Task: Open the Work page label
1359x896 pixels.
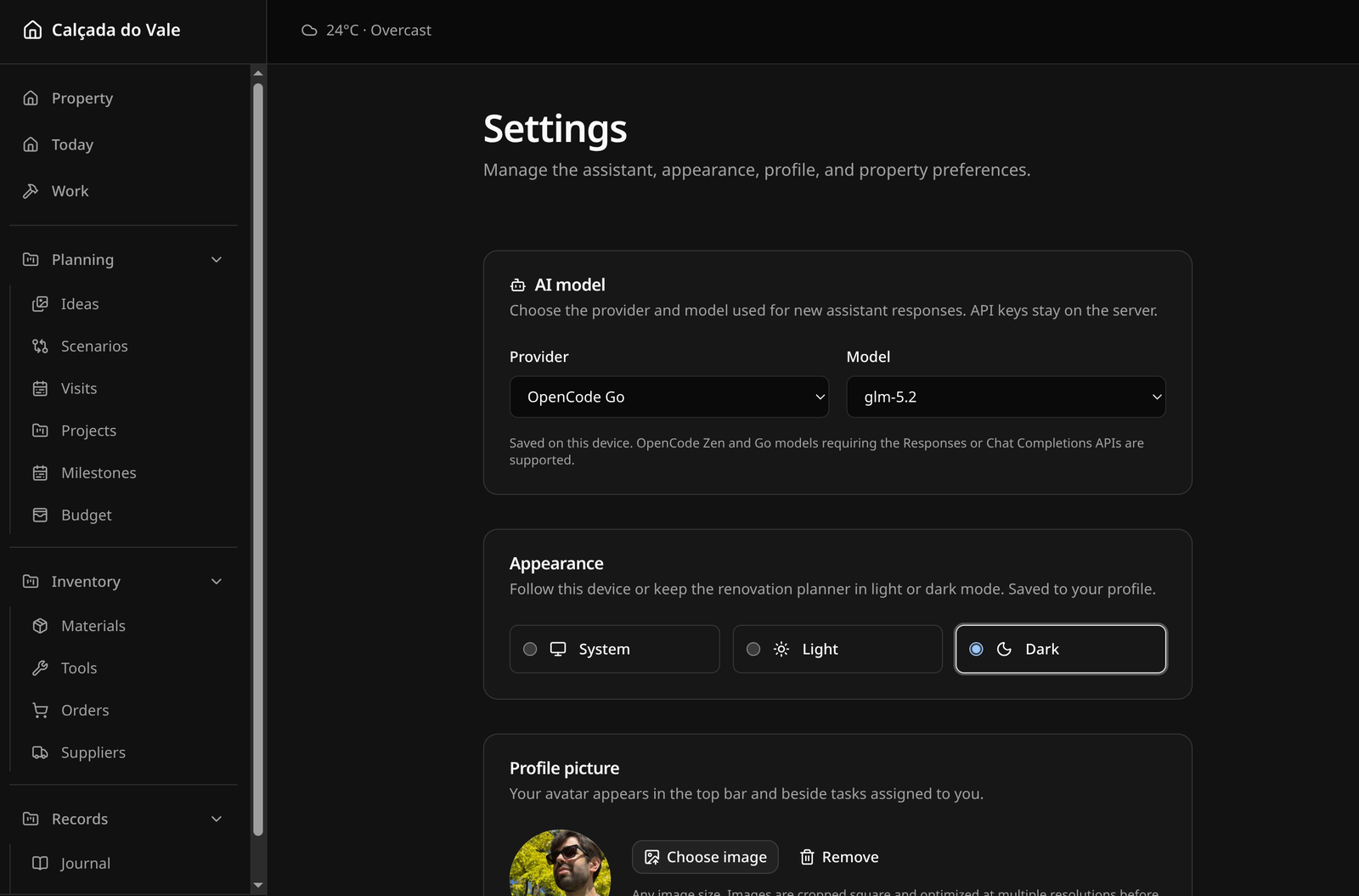Action: pyautogui.click(x=70, y=191)
